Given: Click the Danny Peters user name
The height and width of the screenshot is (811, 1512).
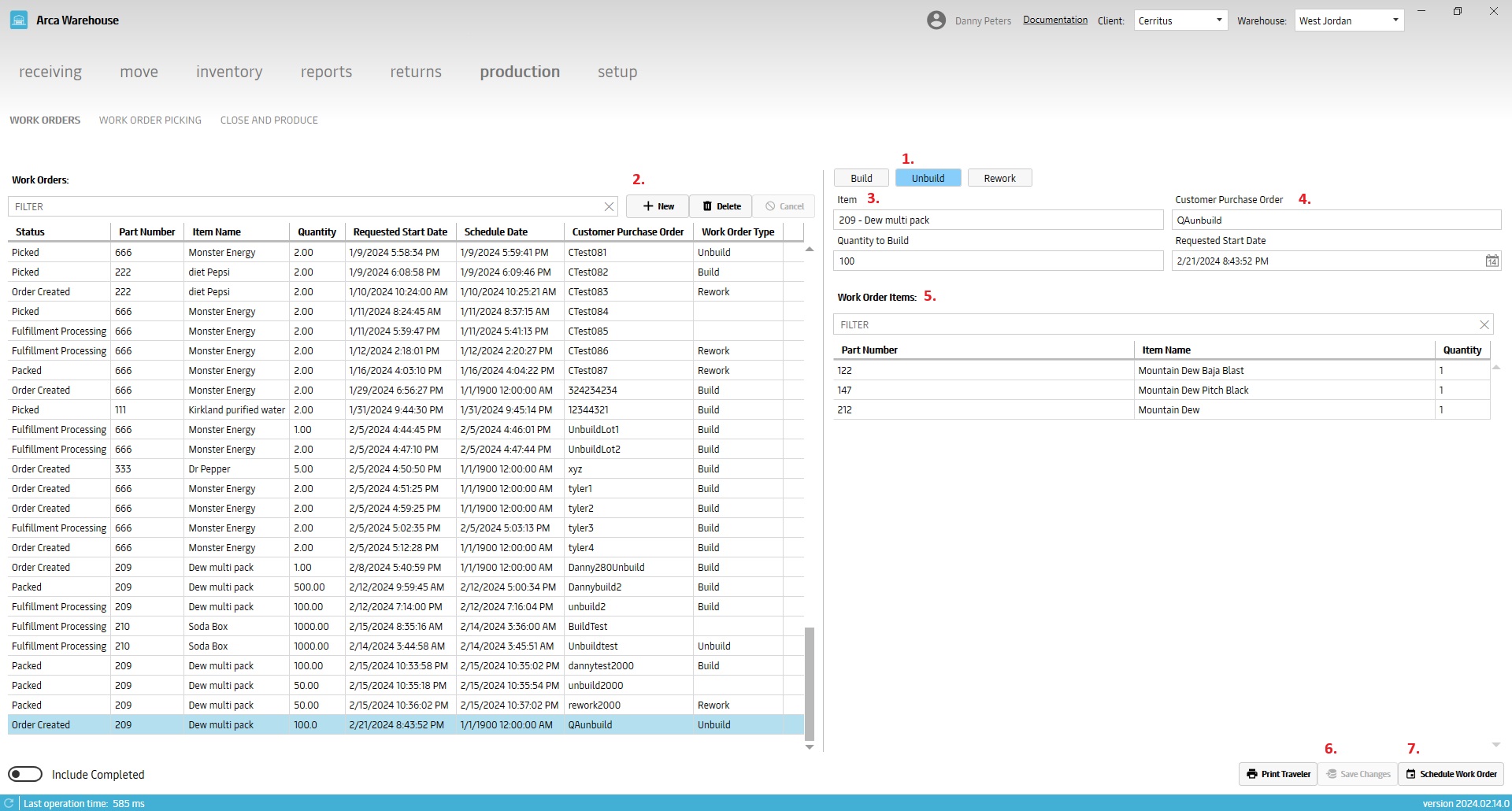Looking at the screenshot, I should click(983, 21).
